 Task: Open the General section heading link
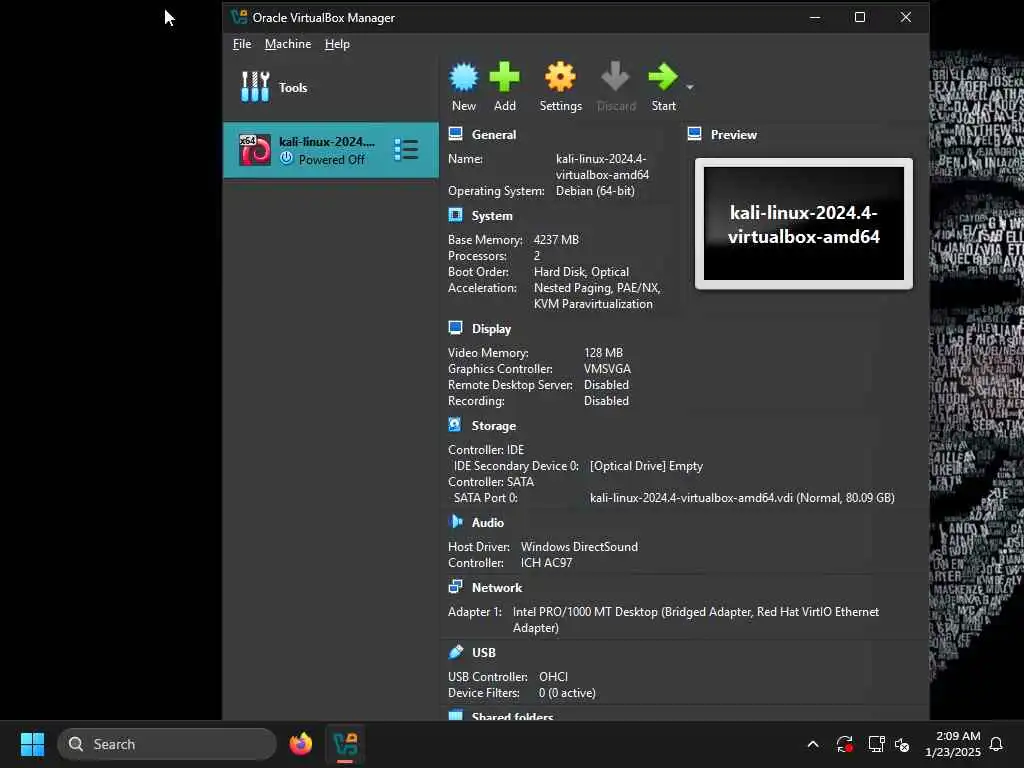[494, 135]
